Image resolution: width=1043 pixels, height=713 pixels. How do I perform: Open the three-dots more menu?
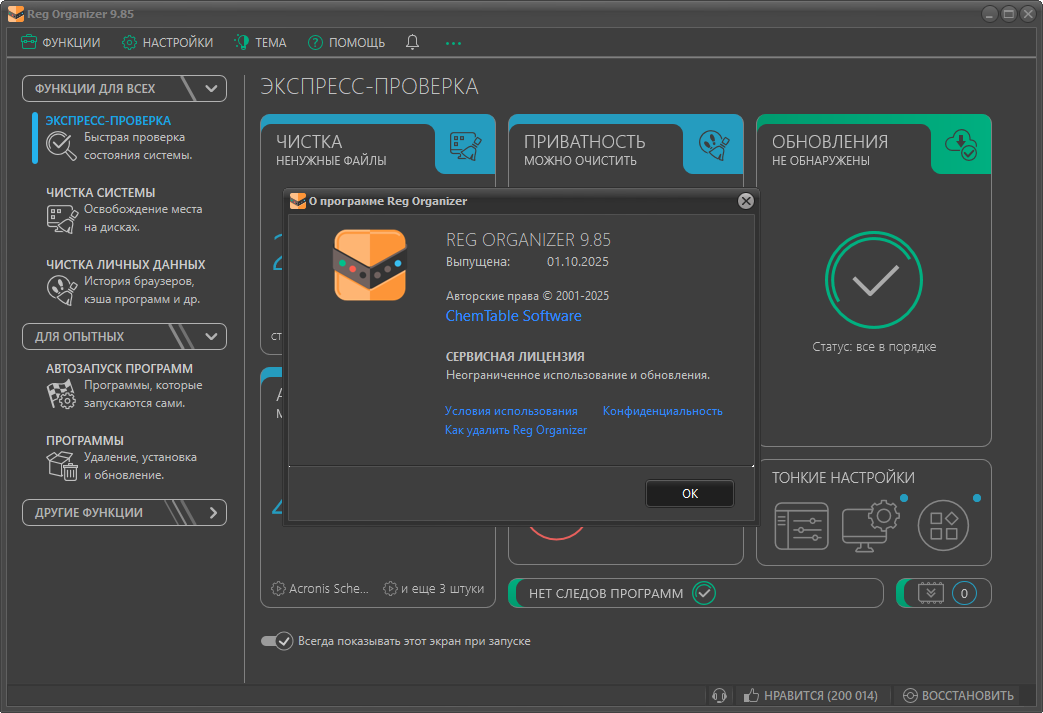[453, 43]
